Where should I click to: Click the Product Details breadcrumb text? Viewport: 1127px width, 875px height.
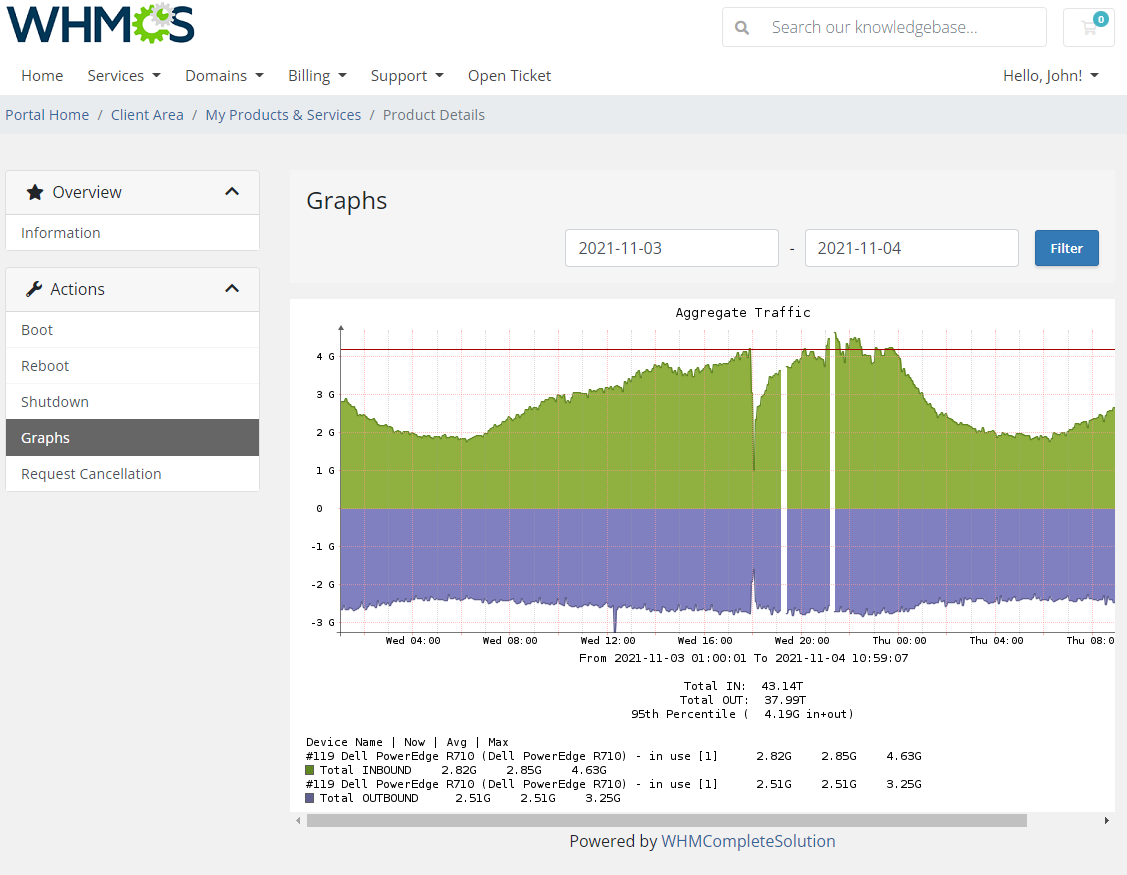(x=433, y=115)
